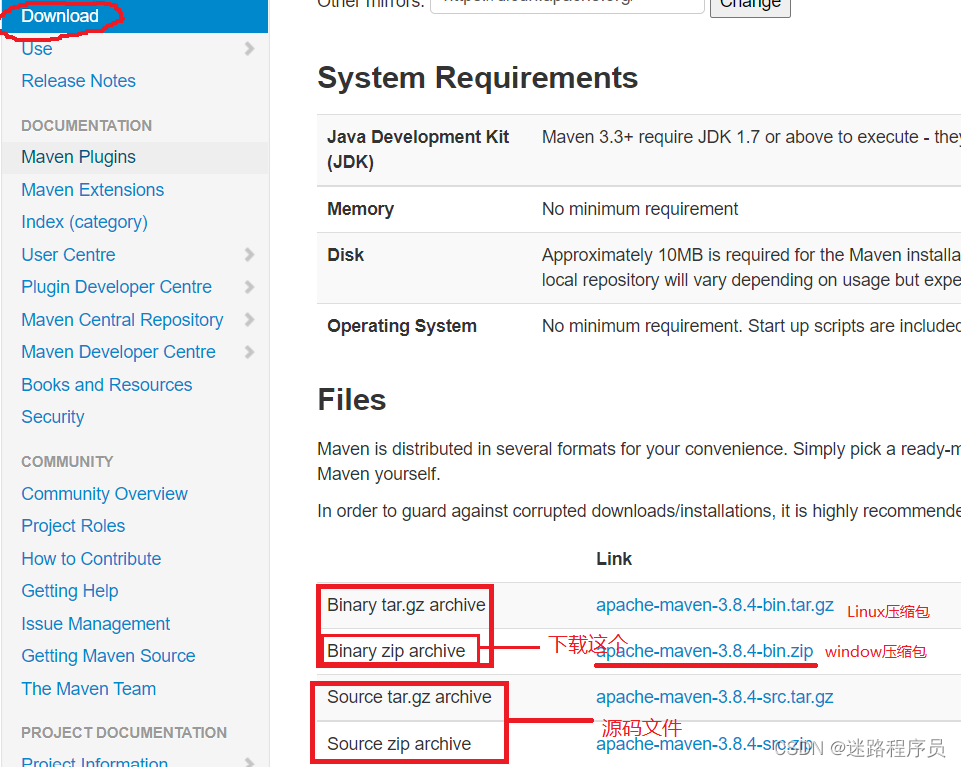Download apache-maven-3.8.4-src.zip
The width and height of the screenshot is (961, 767).
pyautogui.click(x=705, y=744)
